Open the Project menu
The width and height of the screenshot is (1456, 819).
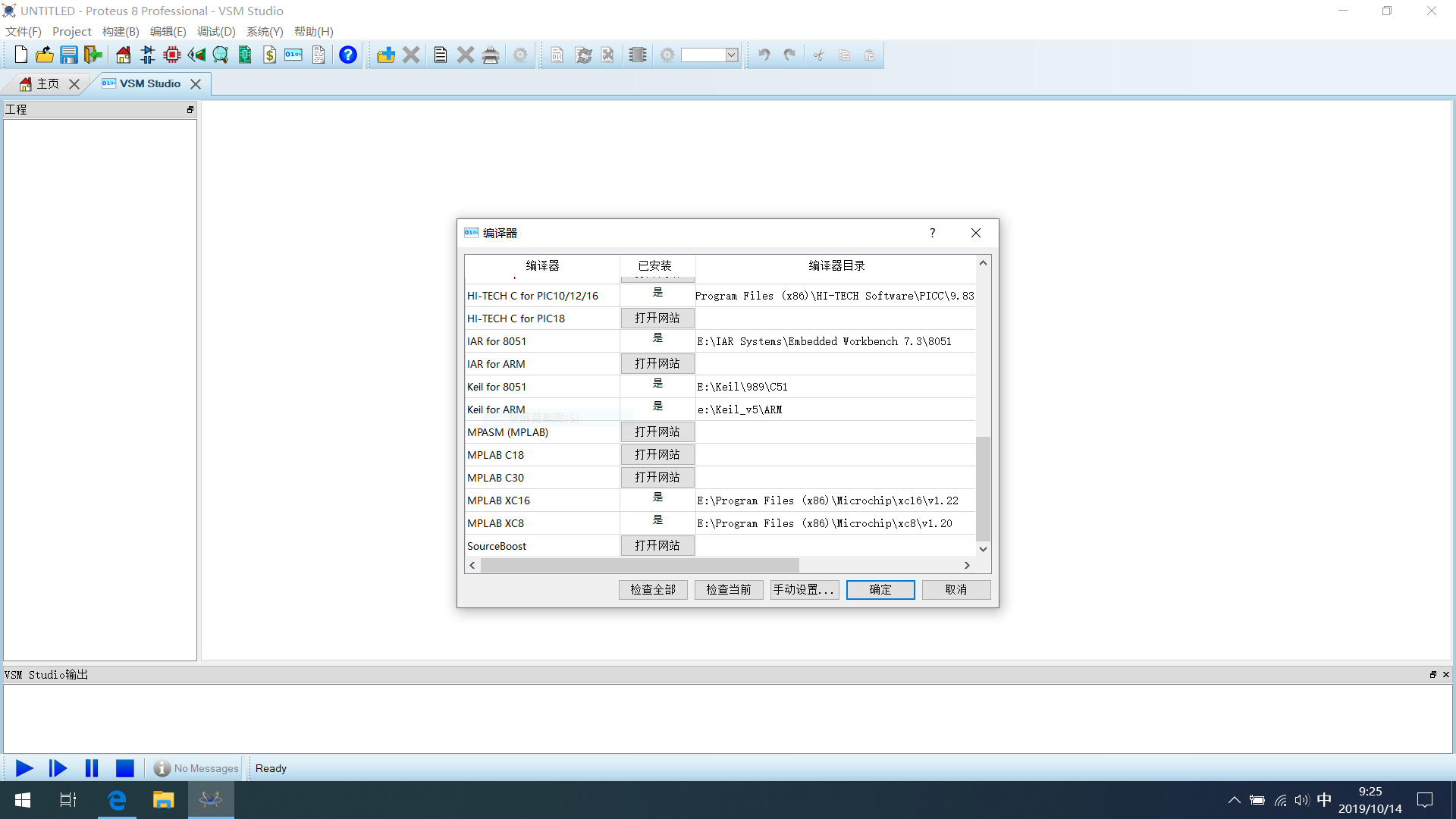(x=72, y=31)
